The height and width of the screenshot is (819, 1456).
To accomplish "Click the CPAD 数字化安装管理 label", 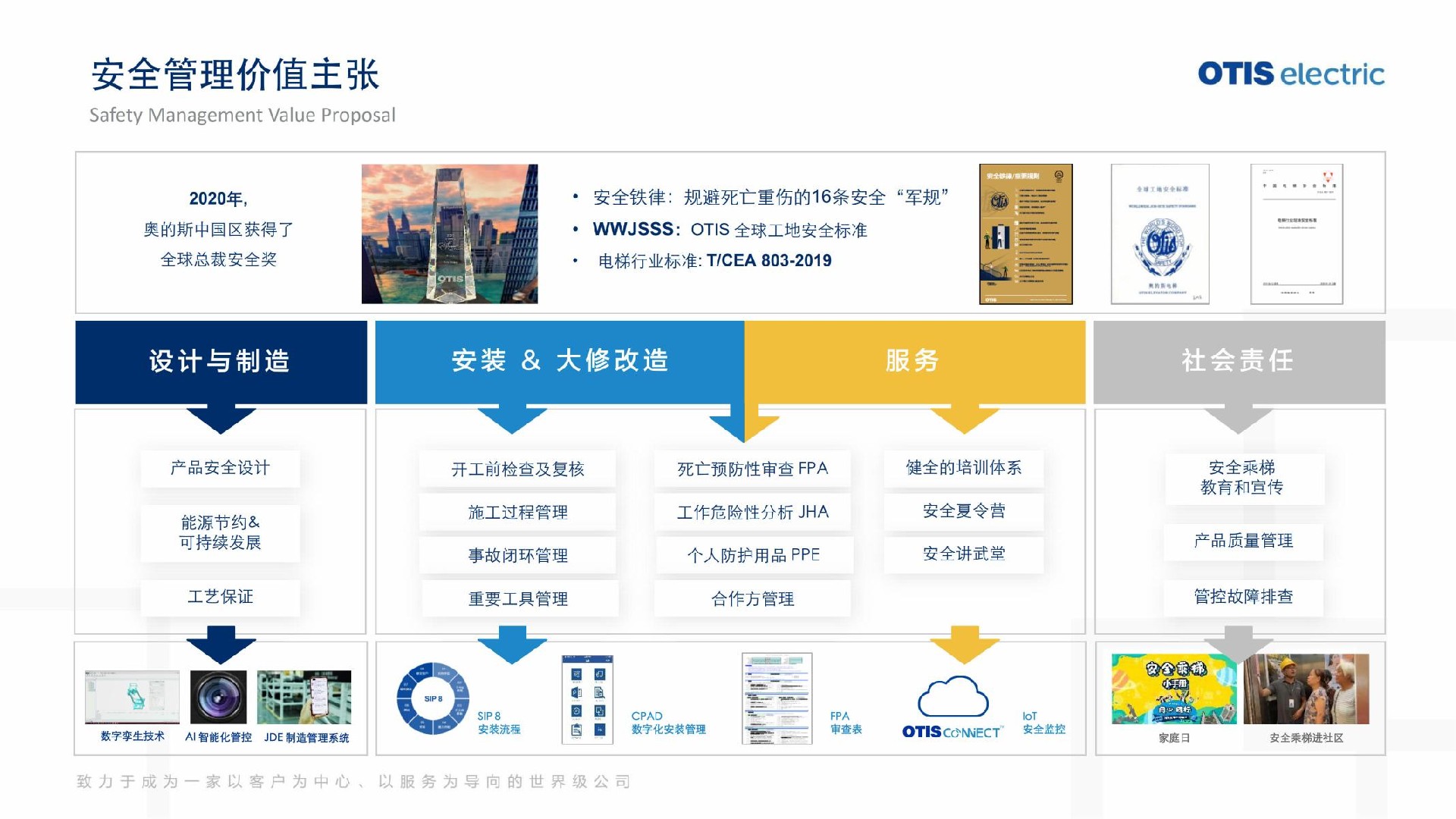I will click(x=668, y=723).
